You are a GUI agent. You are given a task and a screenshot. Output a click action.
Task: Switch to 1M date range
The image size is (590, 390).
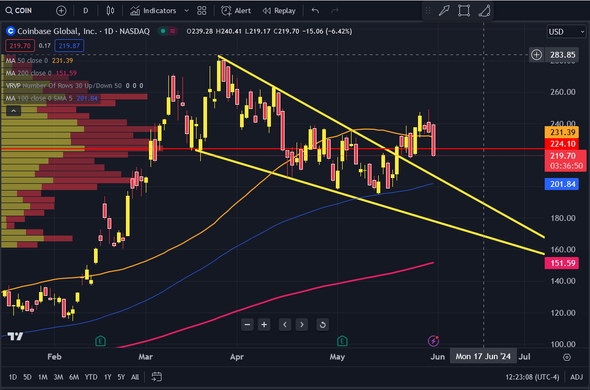point(43,377)
